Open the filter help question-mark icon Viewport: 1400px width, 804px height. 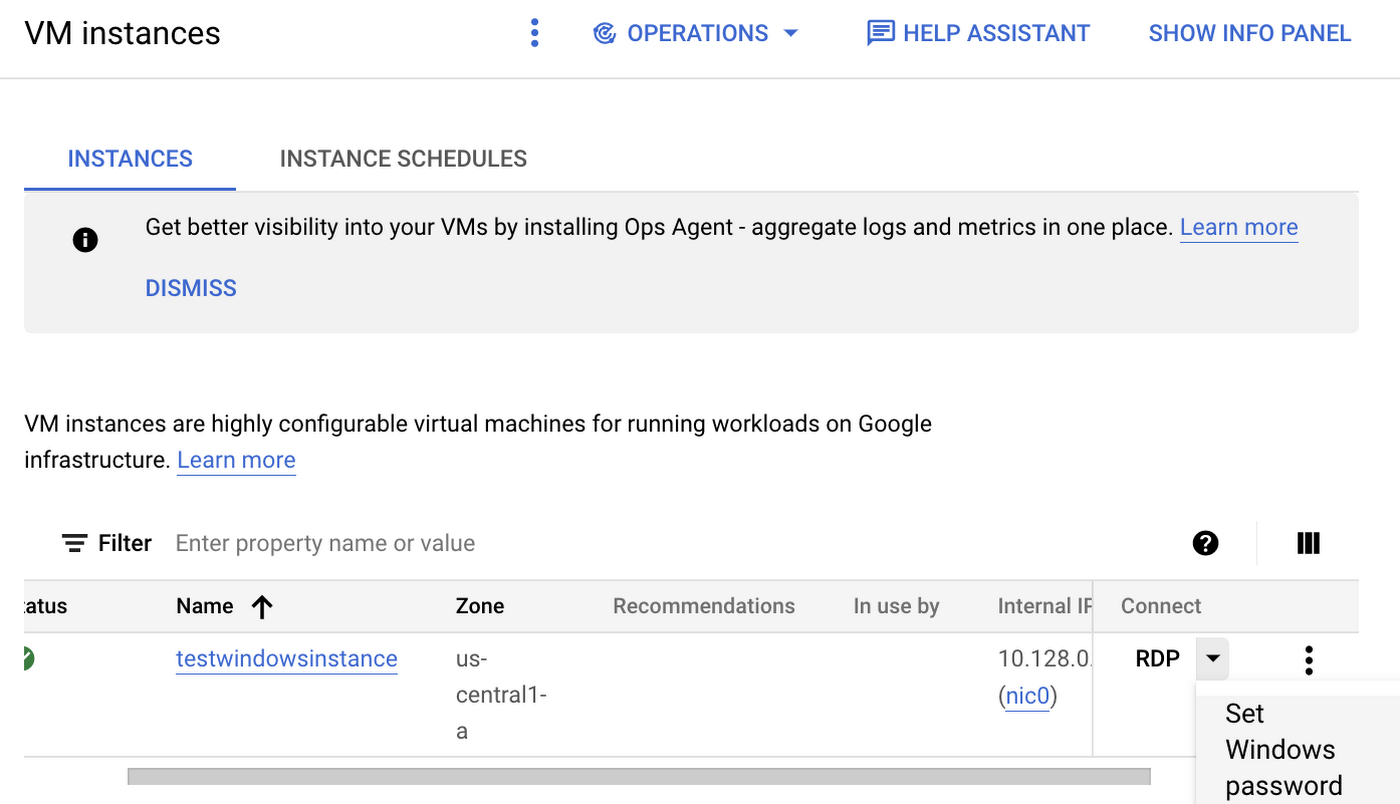(1206, 543)
